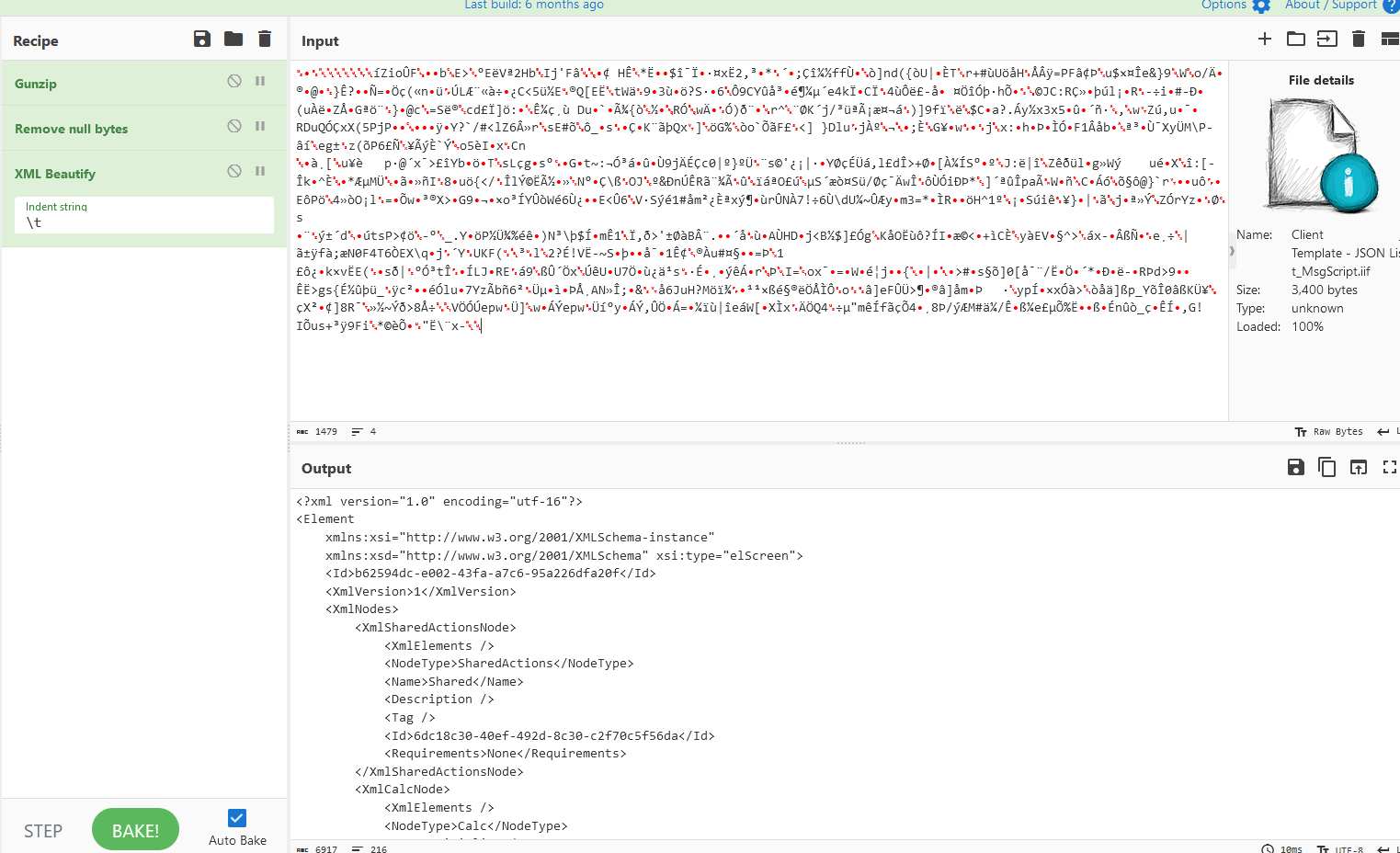Load a saved recipe from the library

(233, 39)
